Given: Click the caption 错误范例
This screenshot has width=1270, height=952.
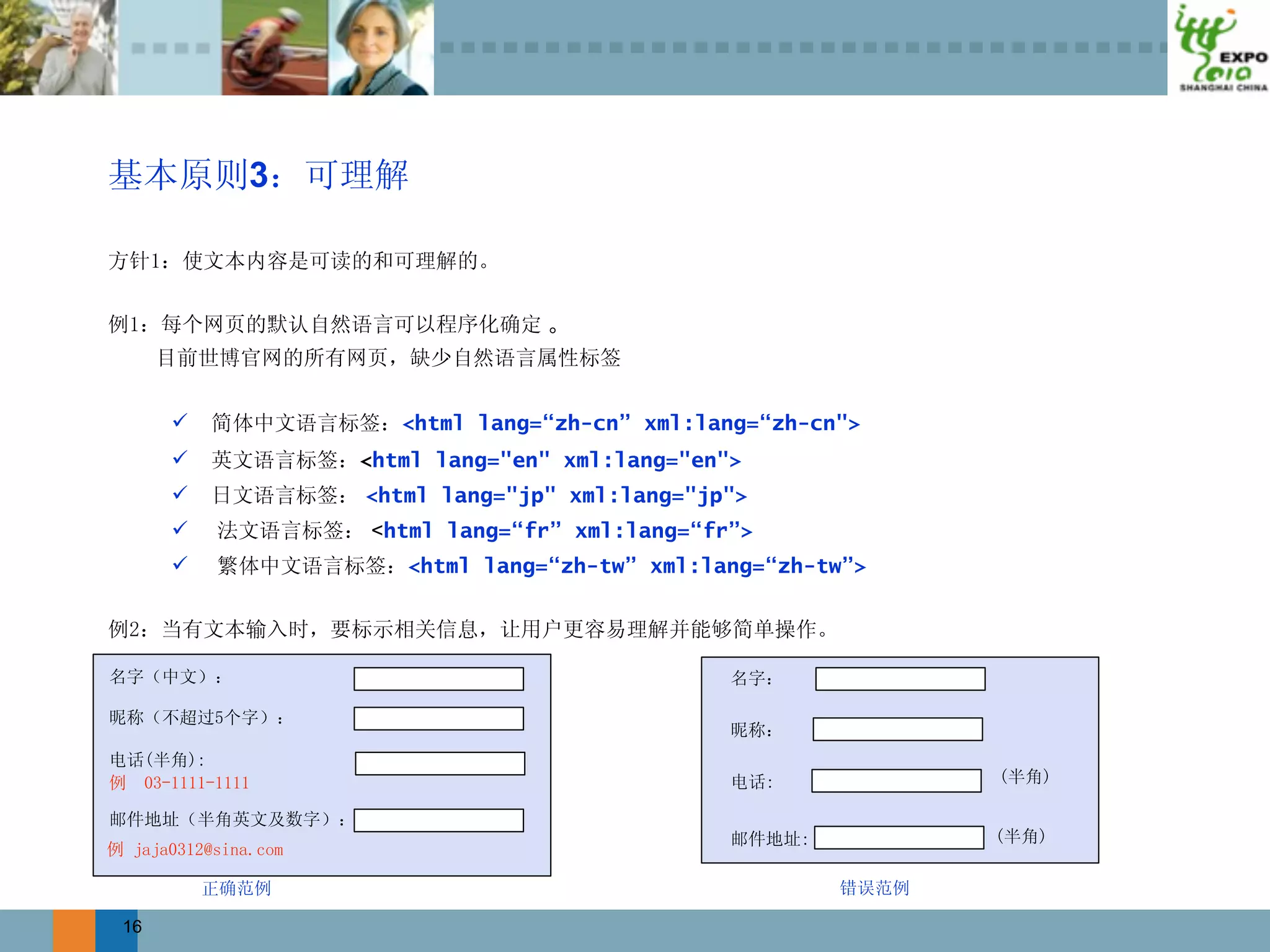Looking at the screenshot, I should (874, 888).
